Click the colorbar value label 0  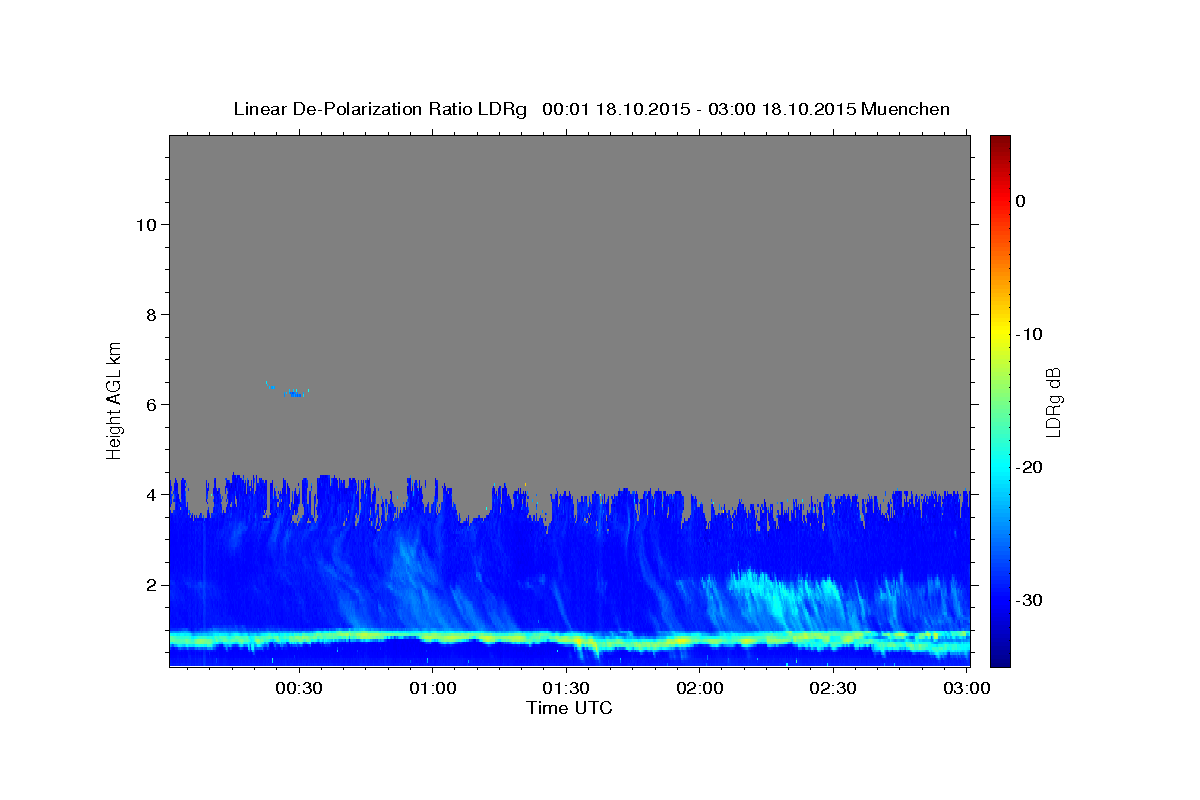pos(1020,201)
